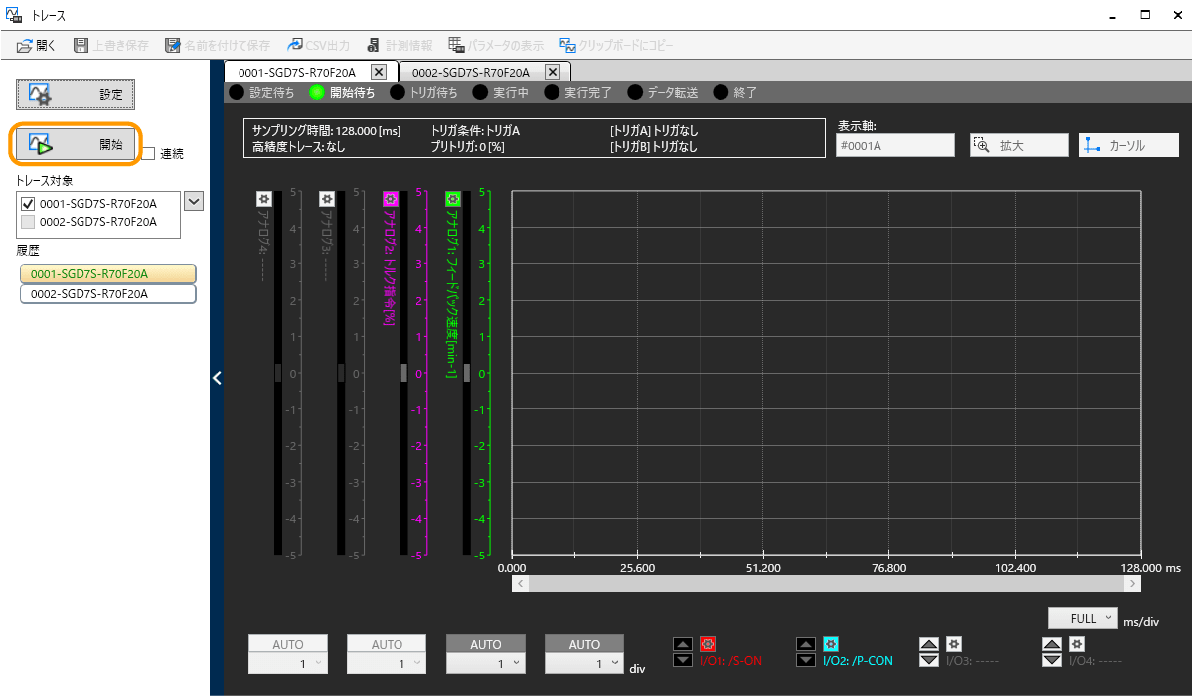Click the クリップボードにコピー toolbar icon
This screenshot has width=1192, height=696.
click(x=567, y=46)
